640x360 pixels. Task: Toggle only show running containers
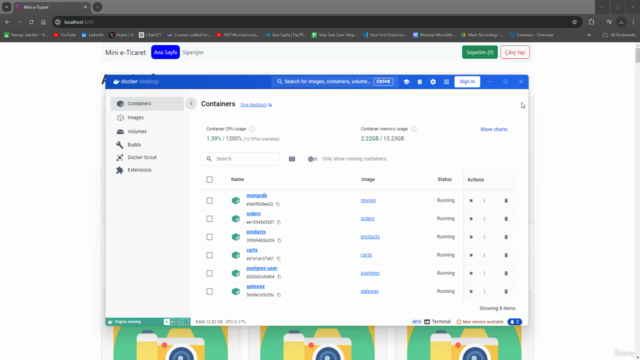[x=312, y=159]
